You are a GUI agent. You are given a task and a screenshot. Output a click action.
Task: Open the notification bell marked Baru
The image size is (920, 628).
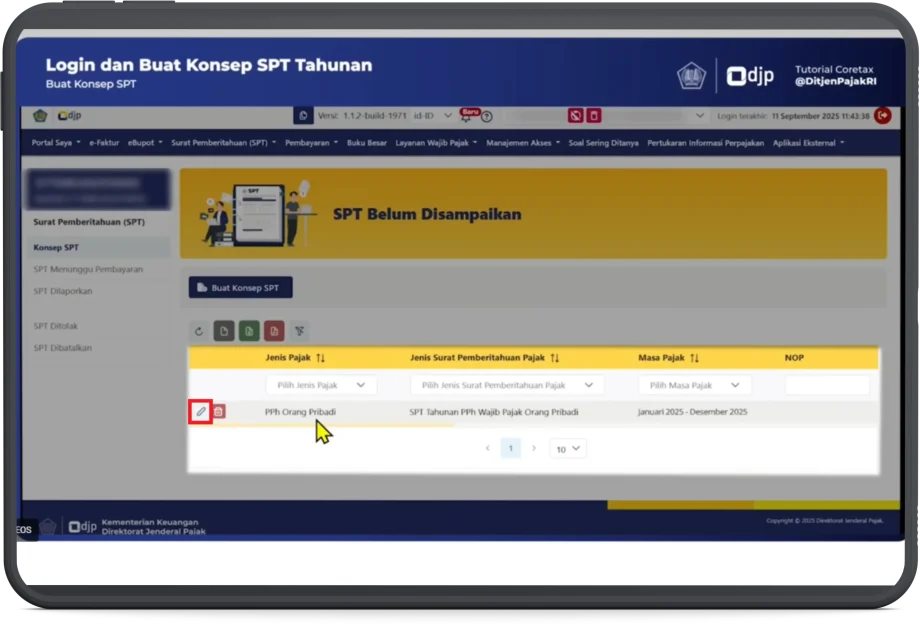click(x=467, y=116)
